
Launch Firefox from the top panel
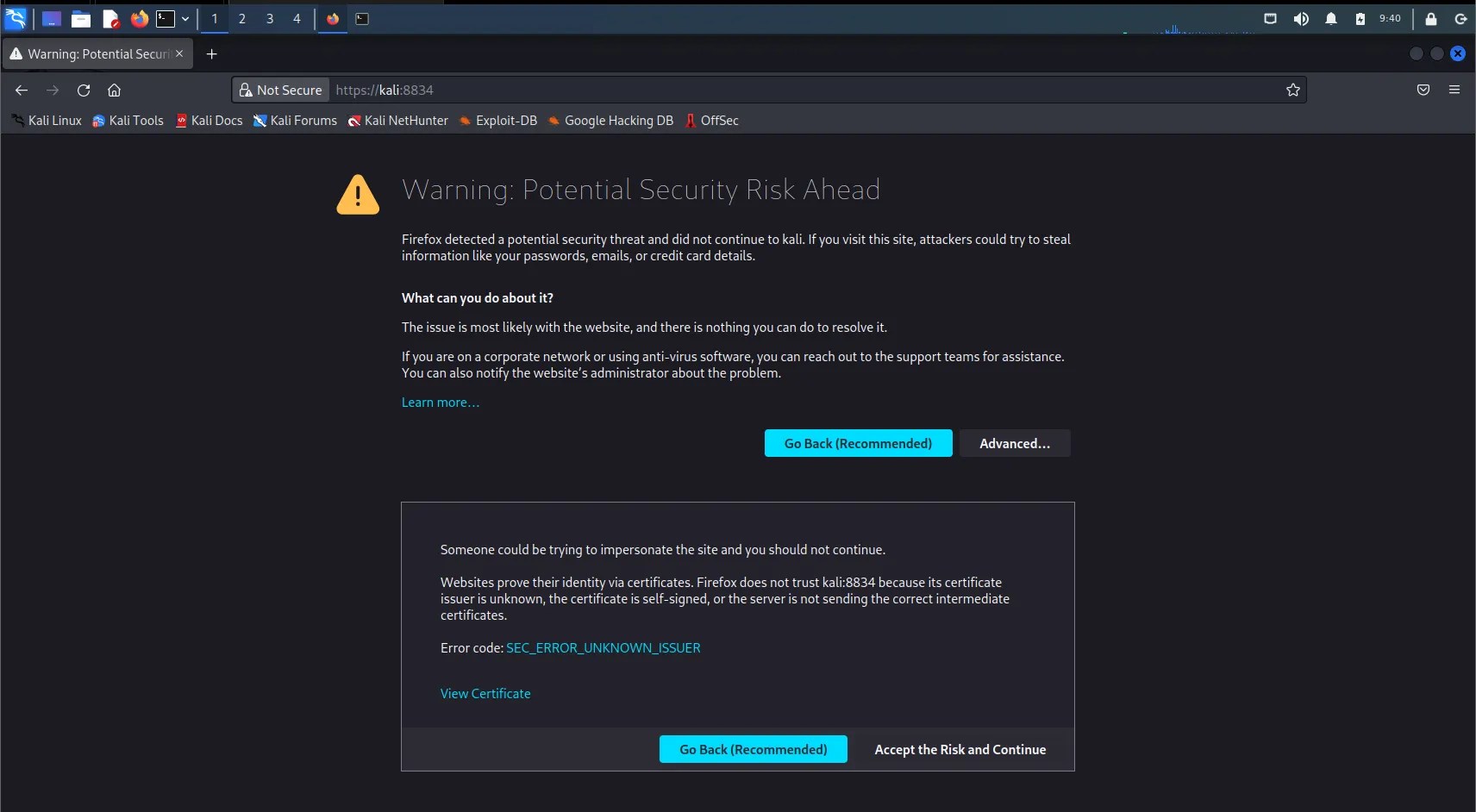pyautogui.click(x=139, y=18)
